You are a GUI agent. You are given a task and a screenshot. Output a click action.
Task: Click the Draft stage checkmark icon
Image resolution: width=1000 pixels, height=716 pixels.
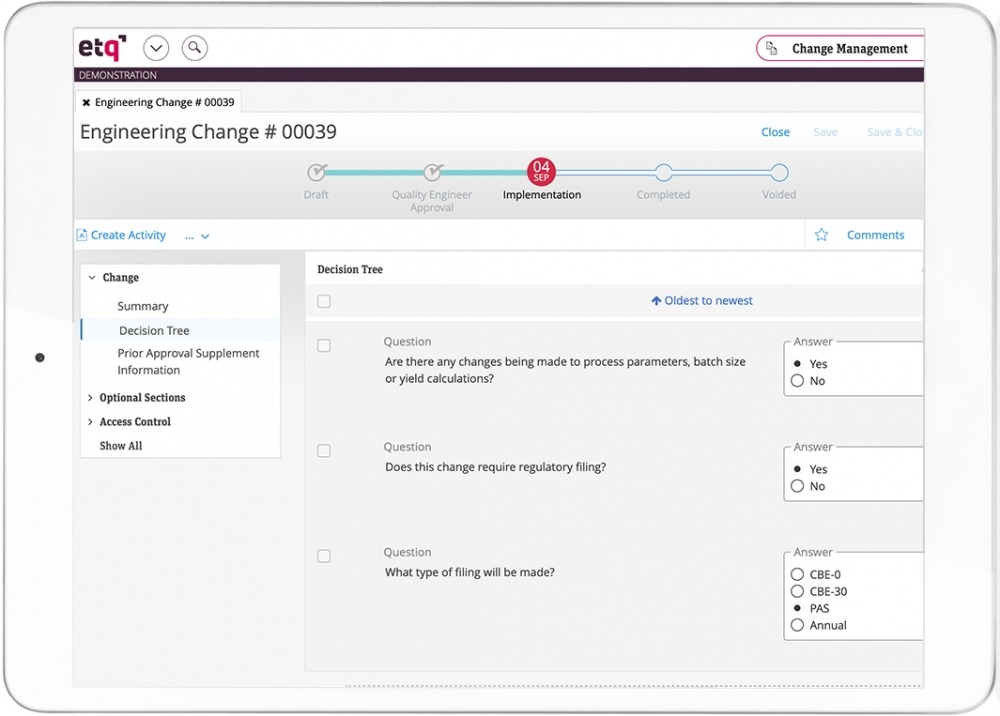pyautogui.click(x=316, y=171)
